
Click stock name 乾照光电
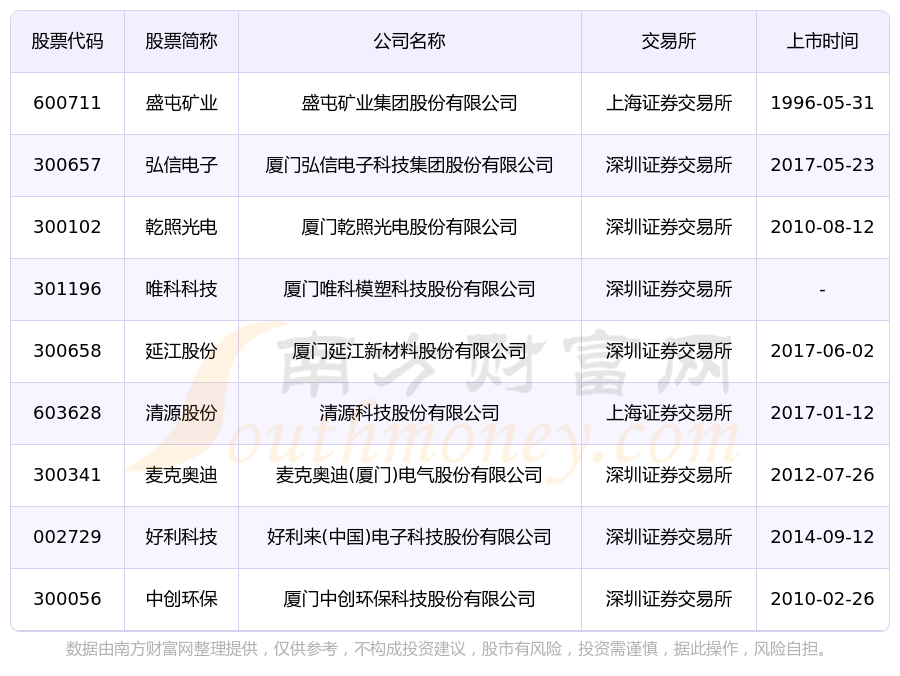click(x=181, y=227)
